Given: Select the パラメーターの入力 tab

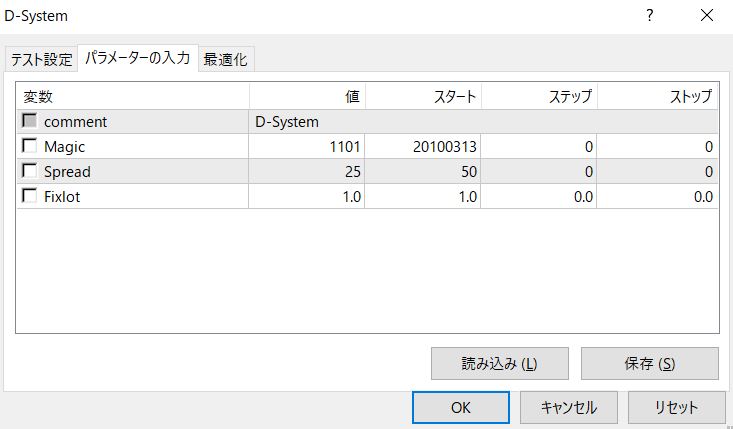Looking at the screenshot, I should 136,57.
